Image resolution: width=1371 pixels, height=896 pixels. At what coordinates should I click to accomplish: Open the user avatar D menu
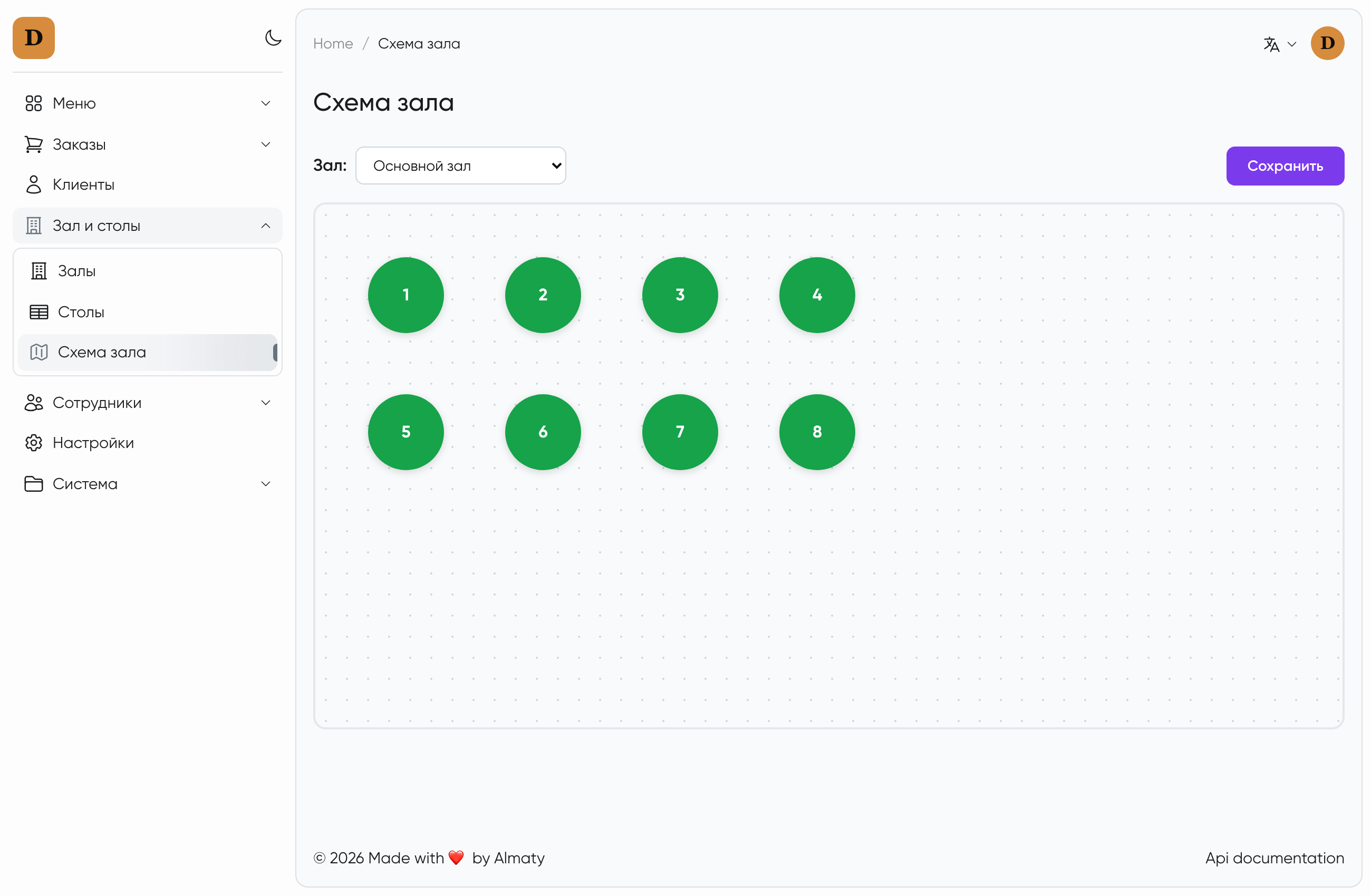1327,43
